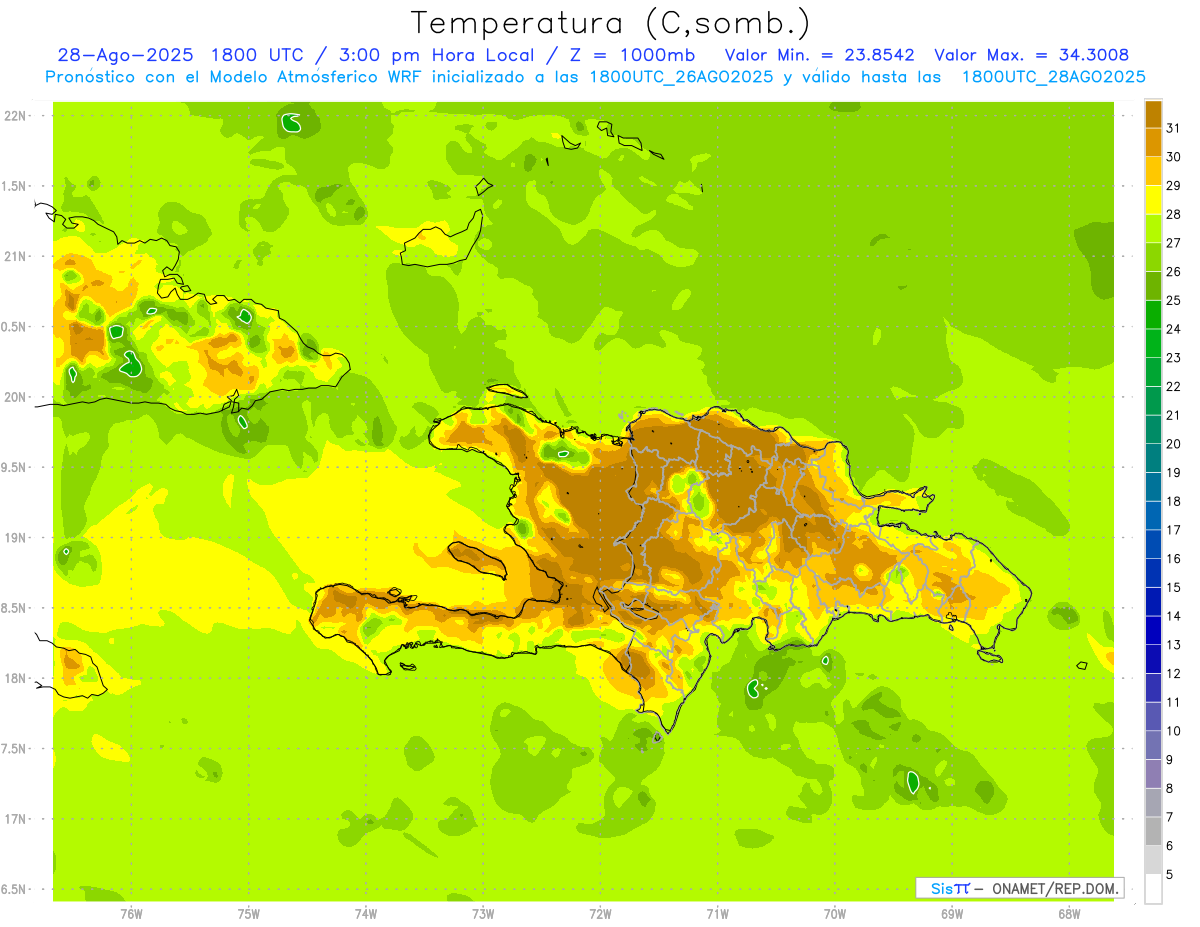Viewport: 1200px width, 927px height.
Task: Select the gray swatch between 6 and 7
Action: coord(1153,831)
